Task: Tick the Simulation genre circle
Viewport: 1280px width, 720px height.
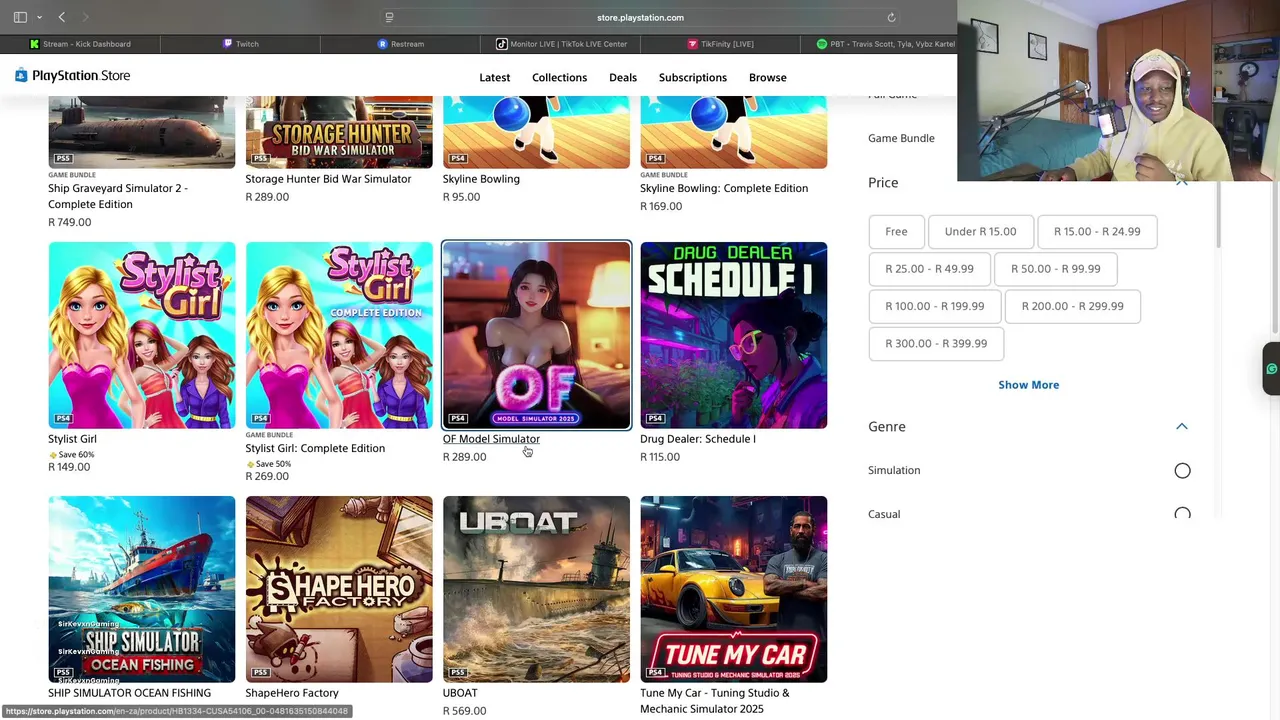Action: (x=1182, y=471)
